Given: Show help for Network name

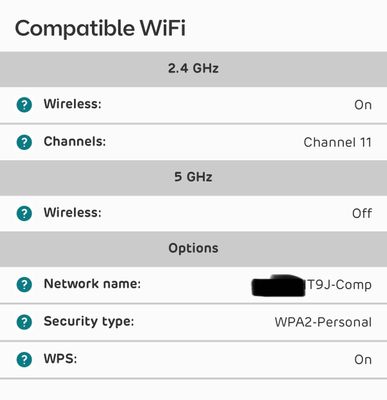Looking at the screenshot, I should point(24,285).
